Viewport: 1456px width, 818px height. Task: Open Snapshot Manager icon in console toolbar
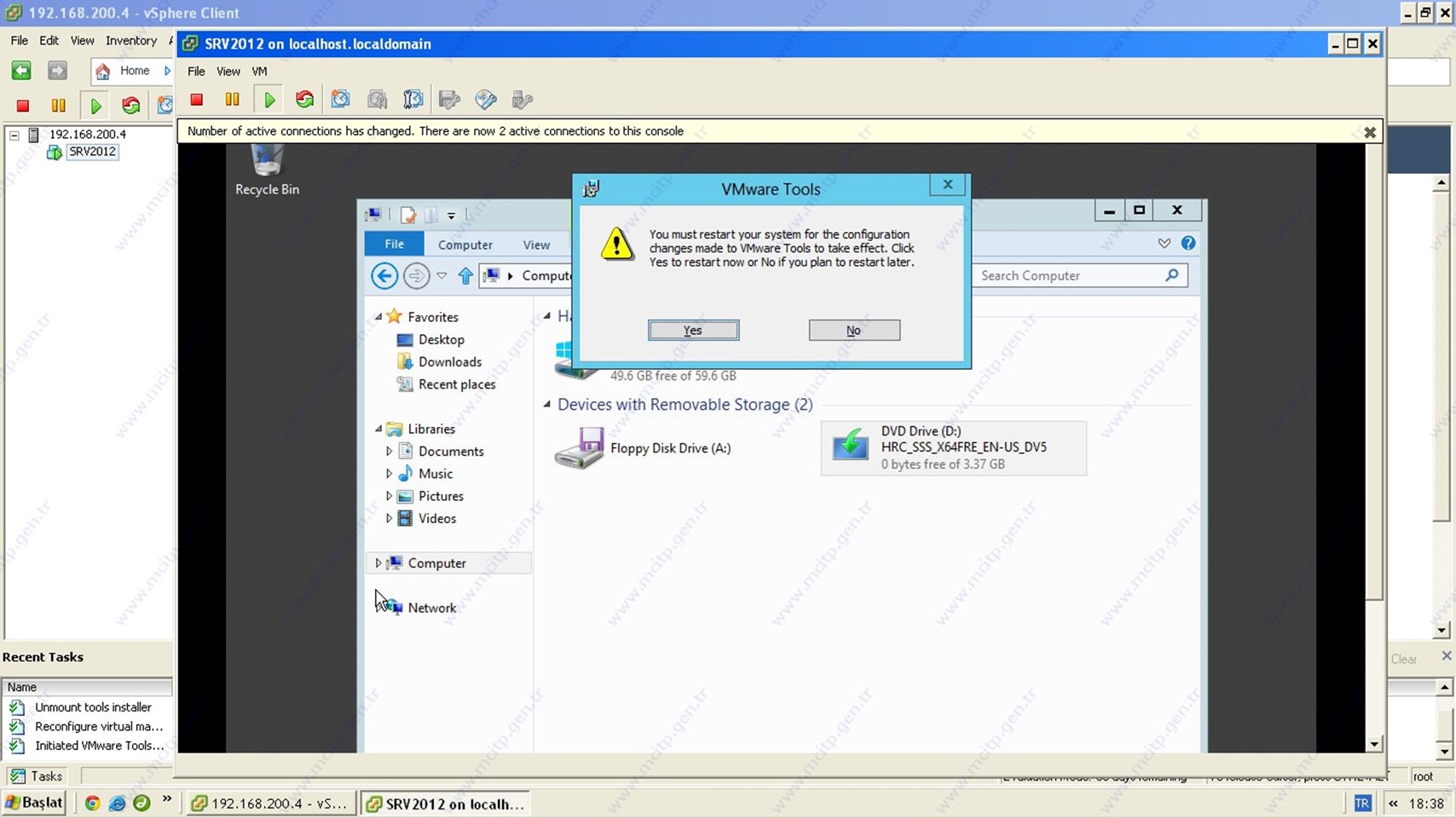tap(413, 100)
